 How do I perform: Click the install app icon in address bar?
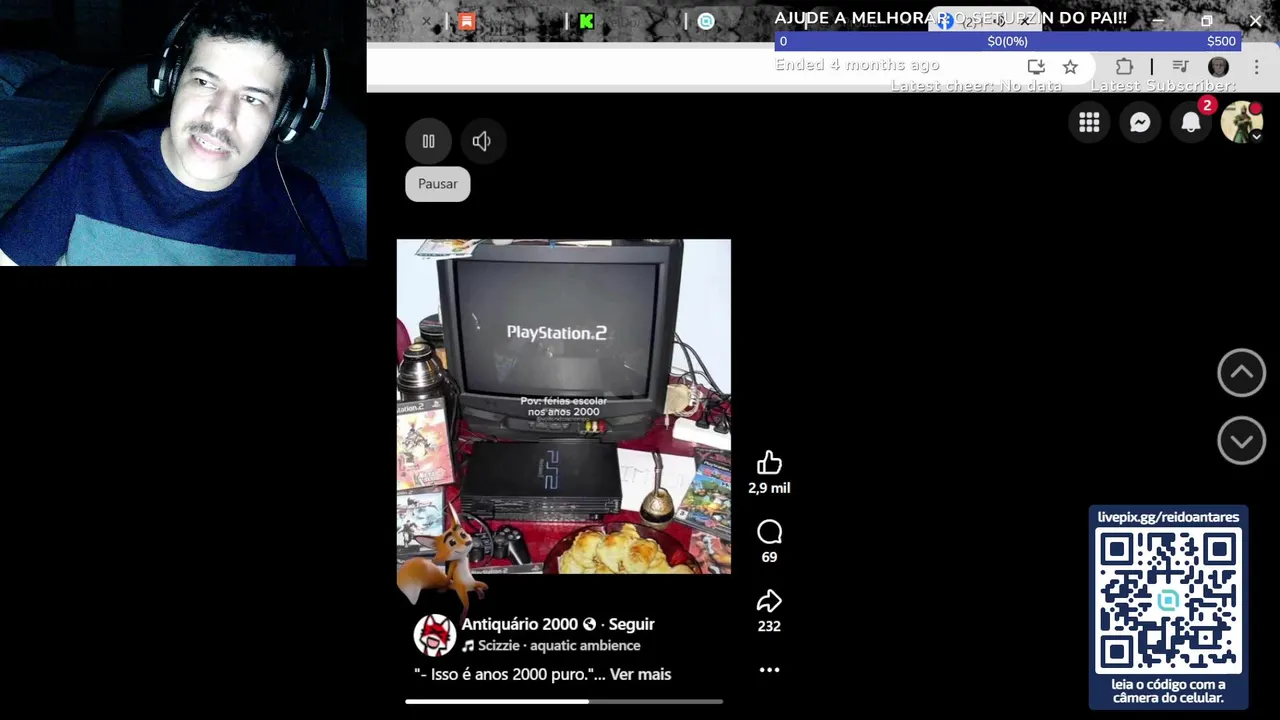(1036, 67)
